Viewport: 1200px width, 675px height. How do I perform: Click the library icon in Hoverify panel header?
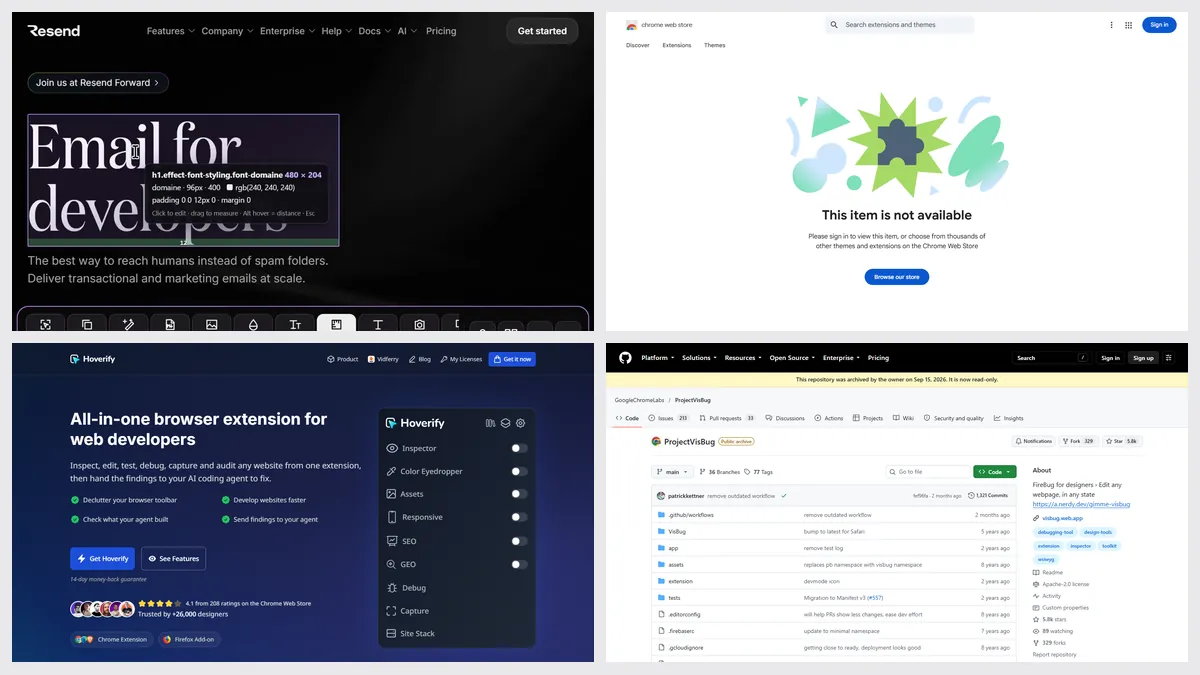(x=490, y=423)
